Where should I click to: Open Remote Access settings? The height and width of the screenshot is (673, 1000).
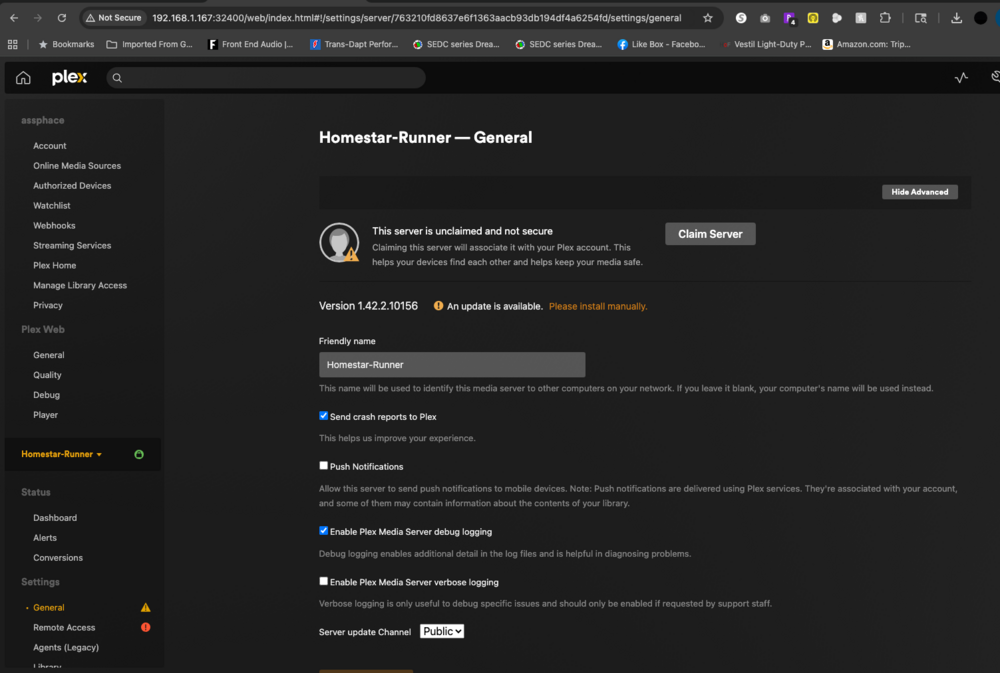tap(64, 627)
